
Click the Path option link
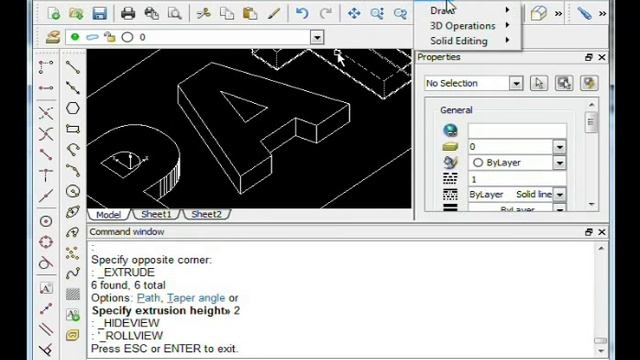click(148, 298)
